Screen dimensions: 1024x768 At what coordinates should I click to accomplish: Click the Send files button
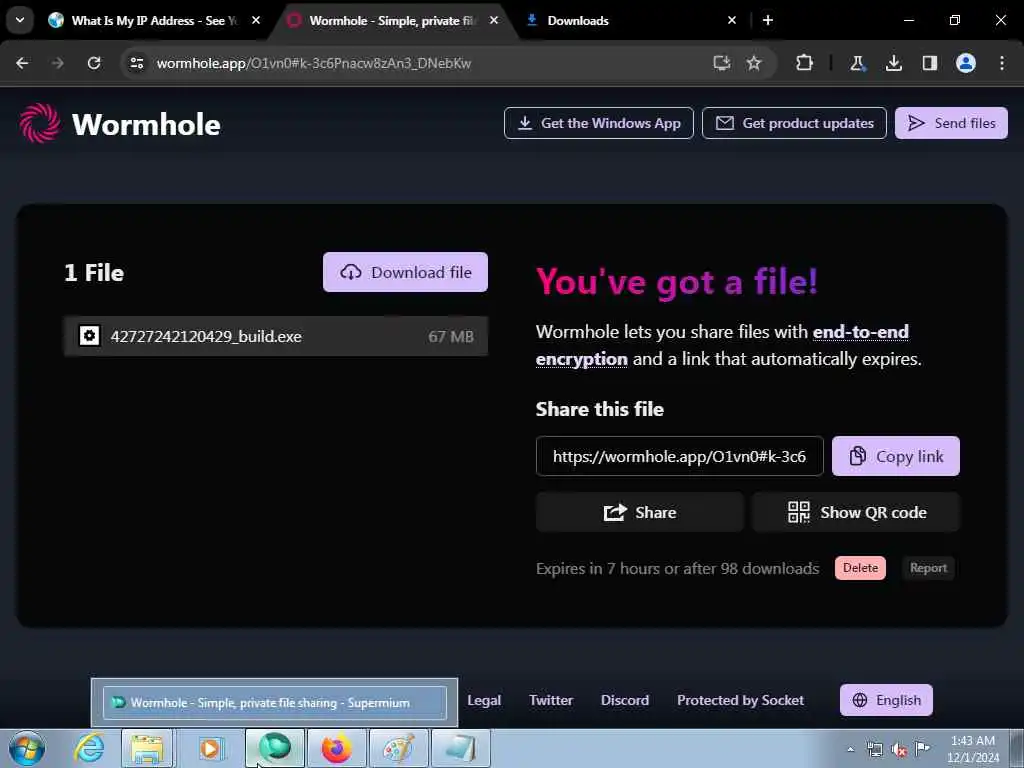coord(951,123)
